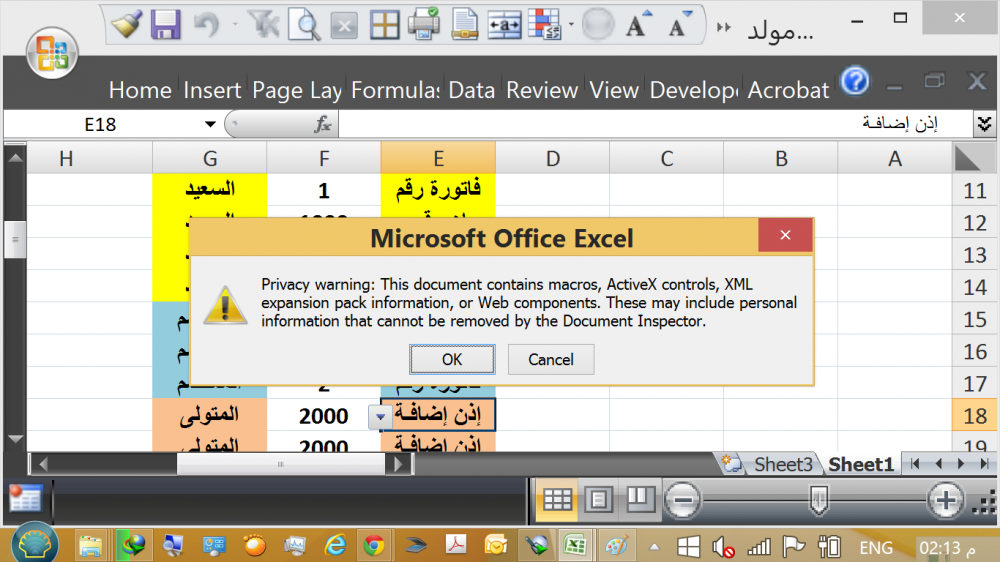This screenshot has width=1000, height=562.
Task: Click the borders grid icon
Action: (384, 26)
